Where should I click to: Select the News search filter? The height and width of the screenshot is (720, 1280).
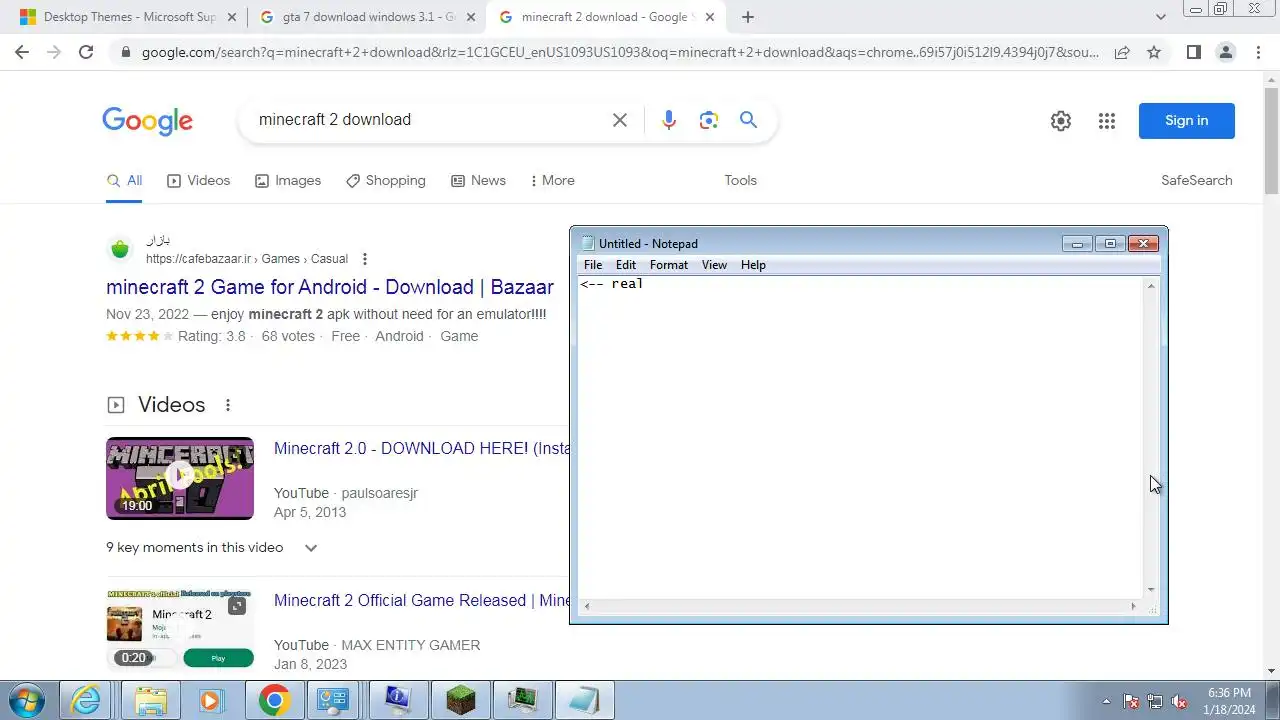(x=478, y=181)
